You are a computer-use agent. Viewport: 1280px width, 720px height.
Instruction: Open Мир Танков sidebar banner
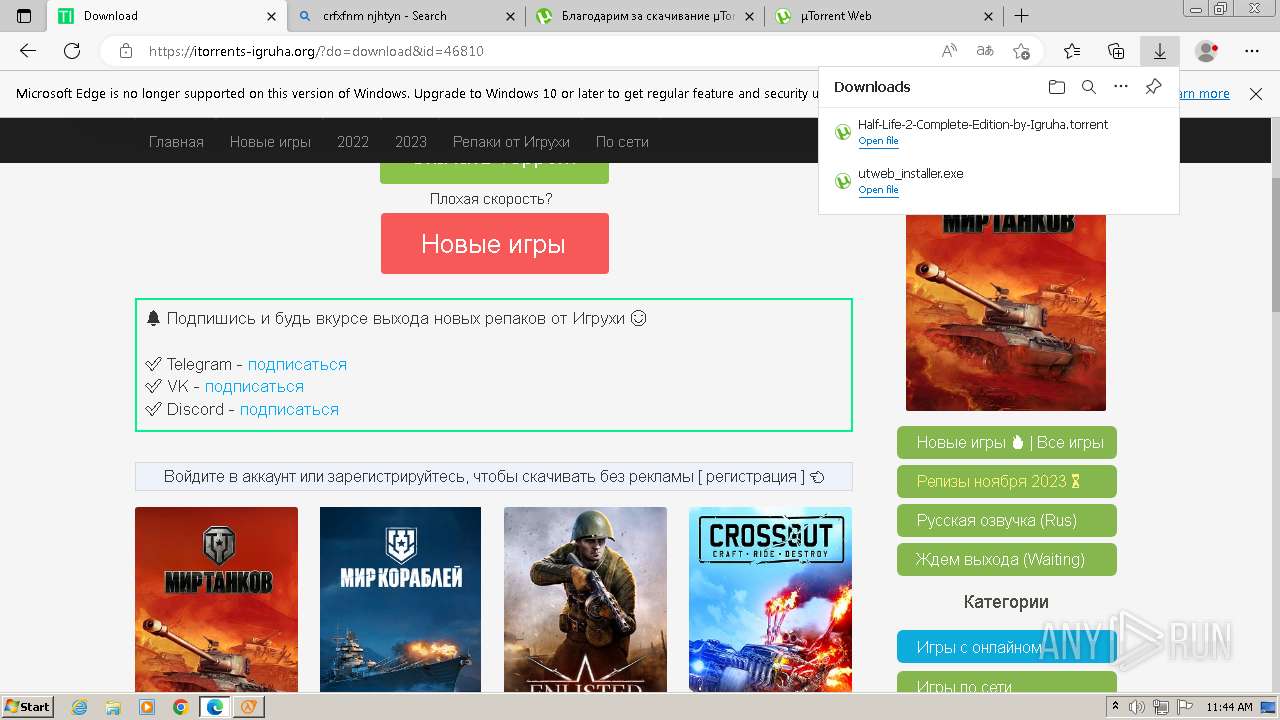click(x=1006, y=311)
